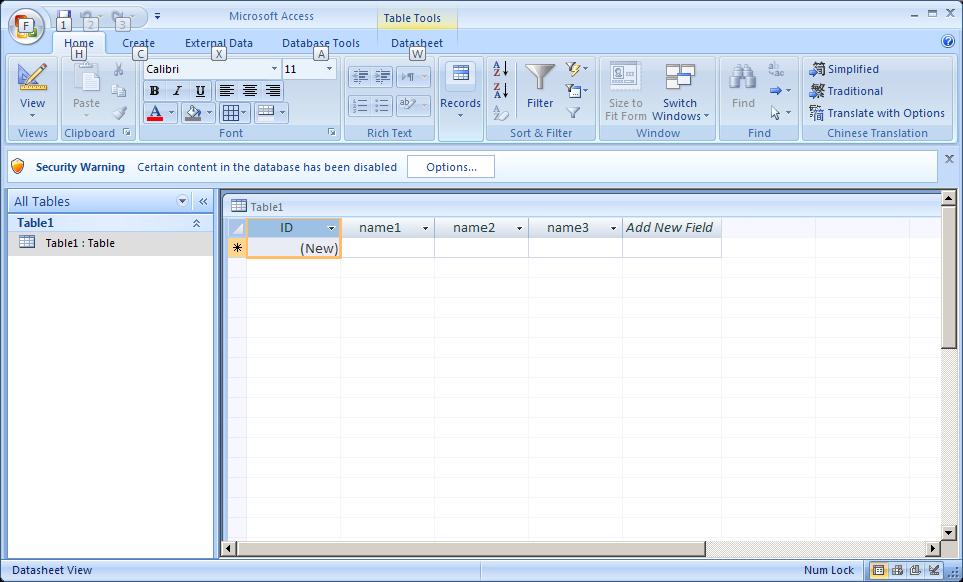
Task: Click the Decrease Indent icon
Action: pos(360,77)
